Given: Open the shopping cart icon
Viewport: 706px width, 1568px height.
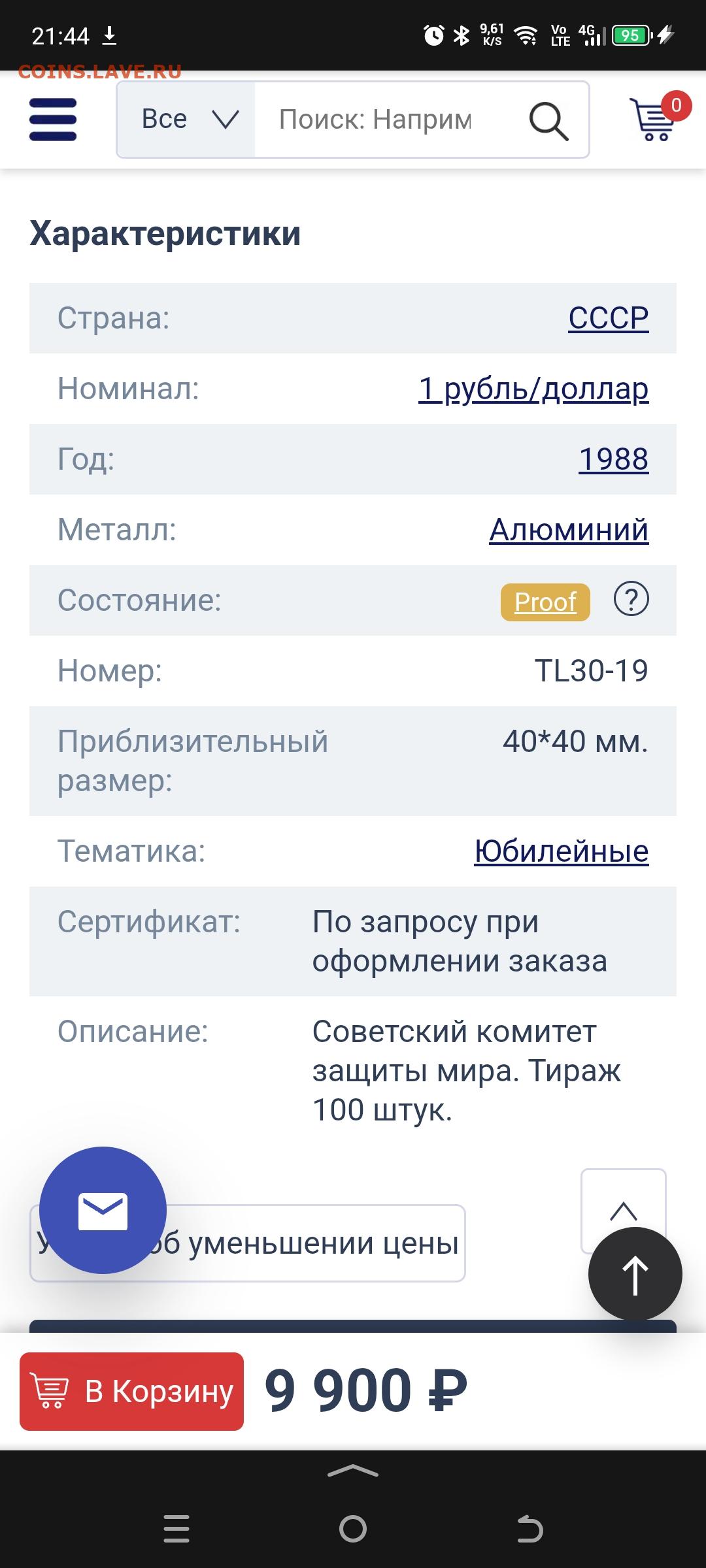Looking at the screenshot, I should (x=652, y=120).
